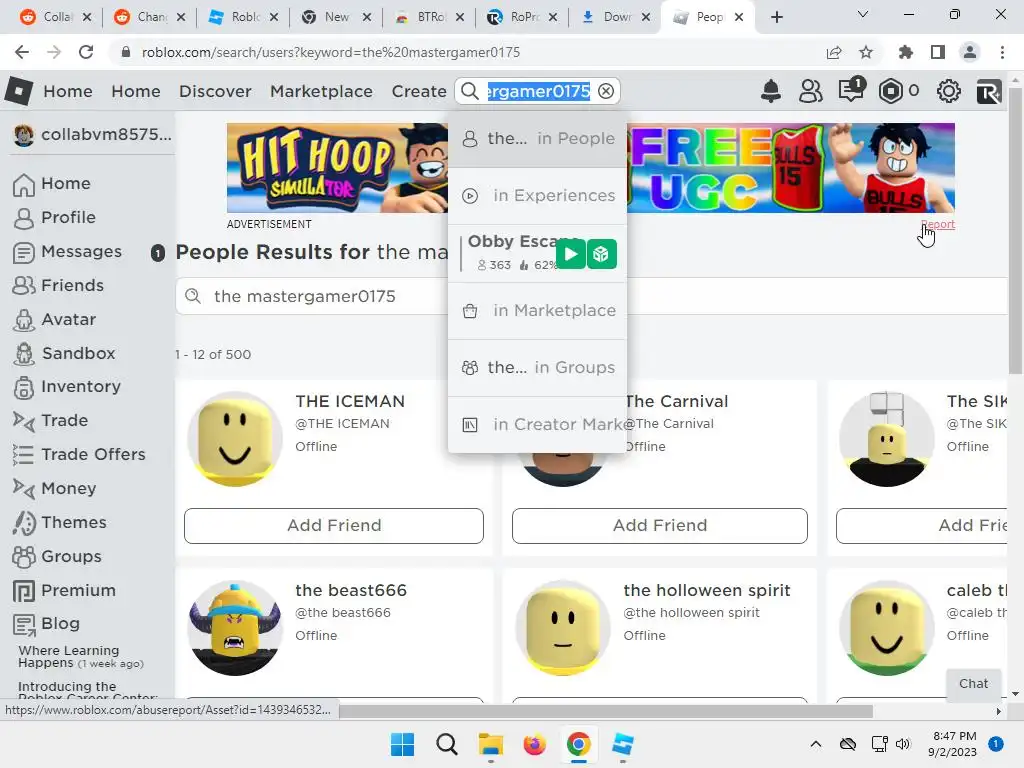Image resolution: width=1024 pixels, height=768 pixels.
Task: Open THE ICEMAN avatar thumbnail
Action: (x=234, y=439)
